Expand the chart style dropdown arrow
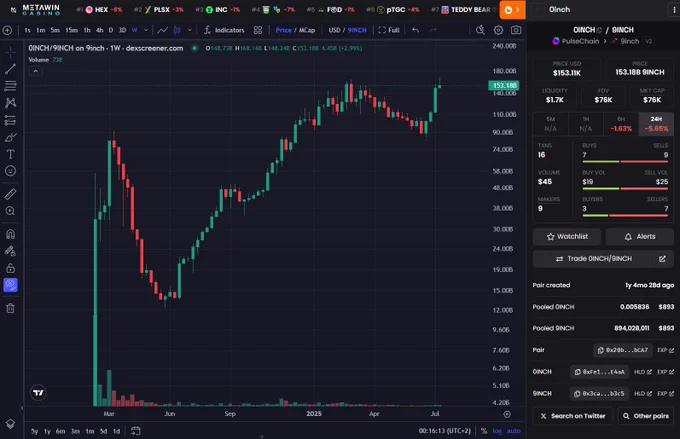The width and height of the screenshot is (680, 439). (x=190, y=30)
